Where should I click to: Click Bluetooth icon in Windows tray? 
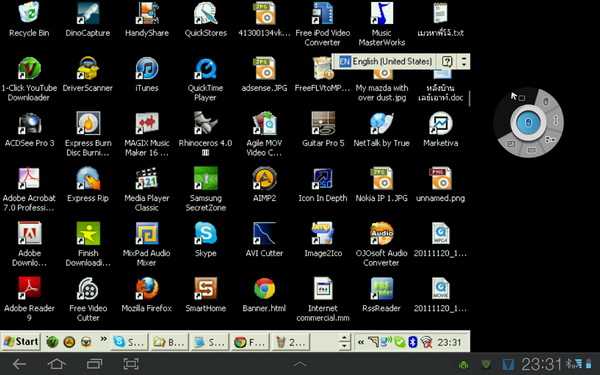pyautogui.click(x=412, y=342)
